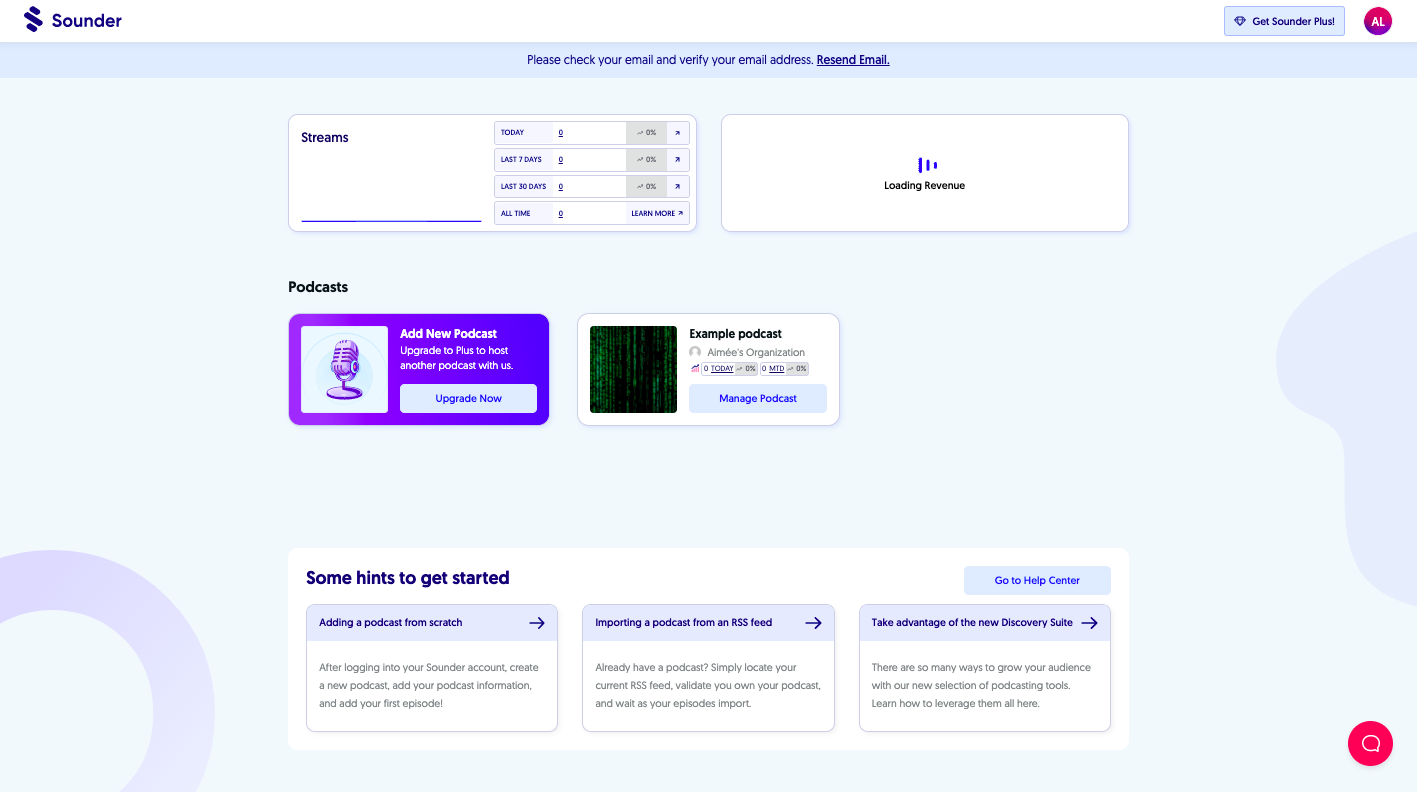Viewport: 1417px width, 792px height.
Task: Open Manage Podcast for Example podcast
Action: (x=757, y=398)
